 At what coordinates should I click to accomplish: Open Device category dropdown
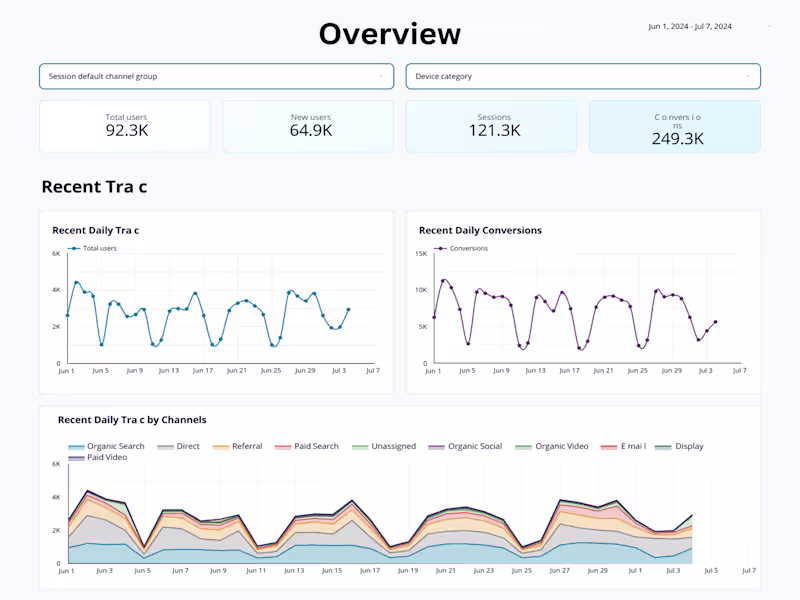(x=583, y=77)
